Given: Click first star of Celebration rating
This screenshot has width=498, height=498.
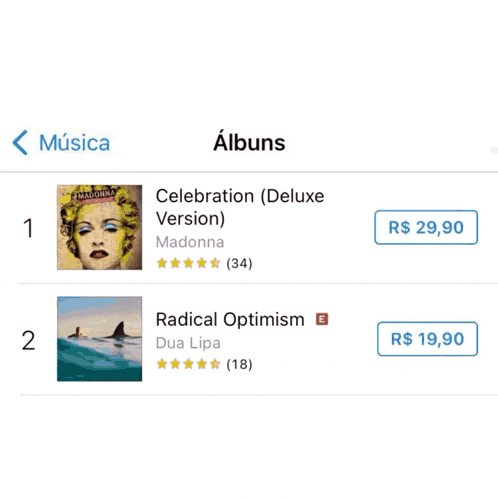Looking at the screenshot, I should pyautogui.click(x=162, y=263).
